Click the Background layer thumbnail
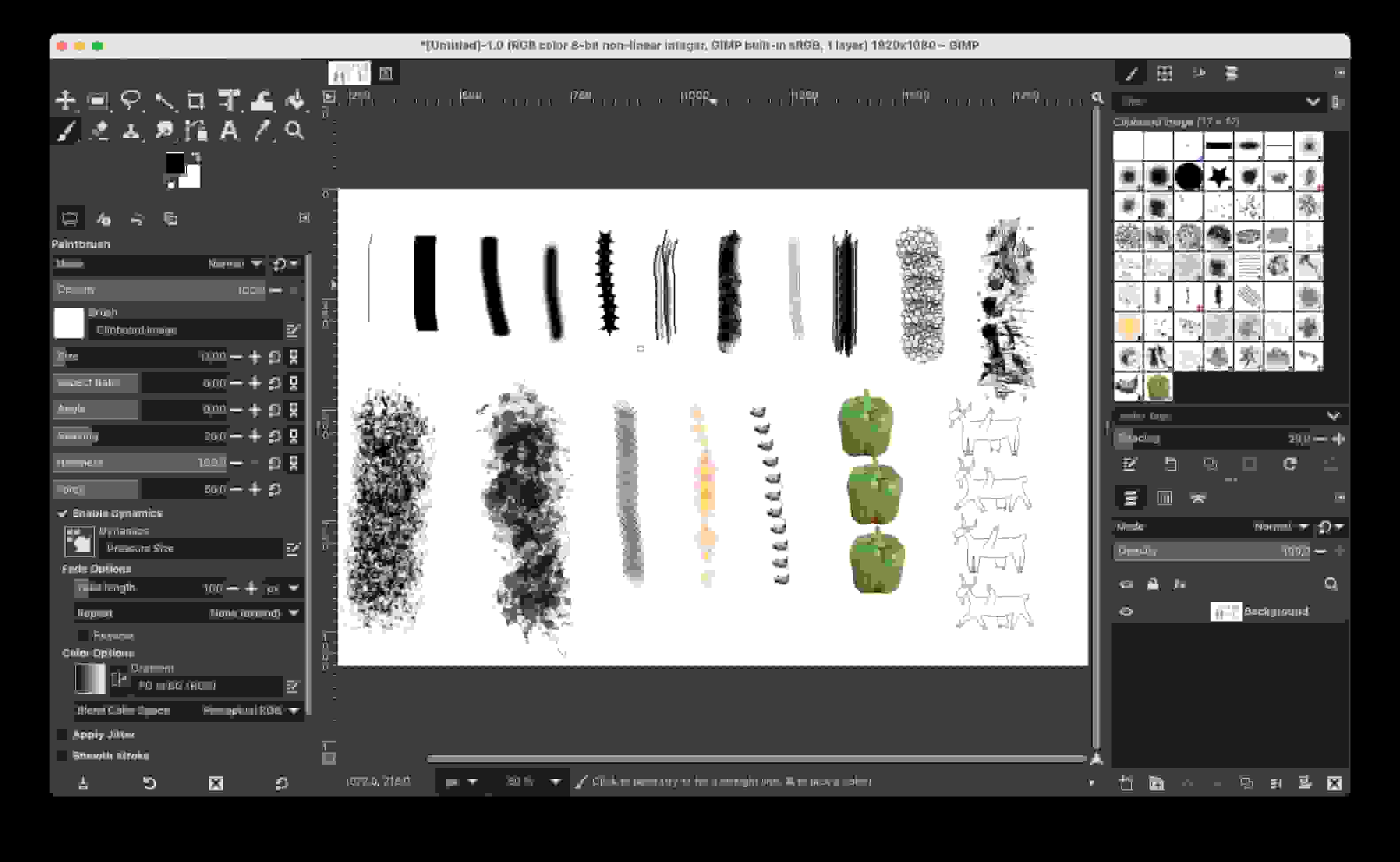Screen dimensions: 1400x862 point(1226,611)
